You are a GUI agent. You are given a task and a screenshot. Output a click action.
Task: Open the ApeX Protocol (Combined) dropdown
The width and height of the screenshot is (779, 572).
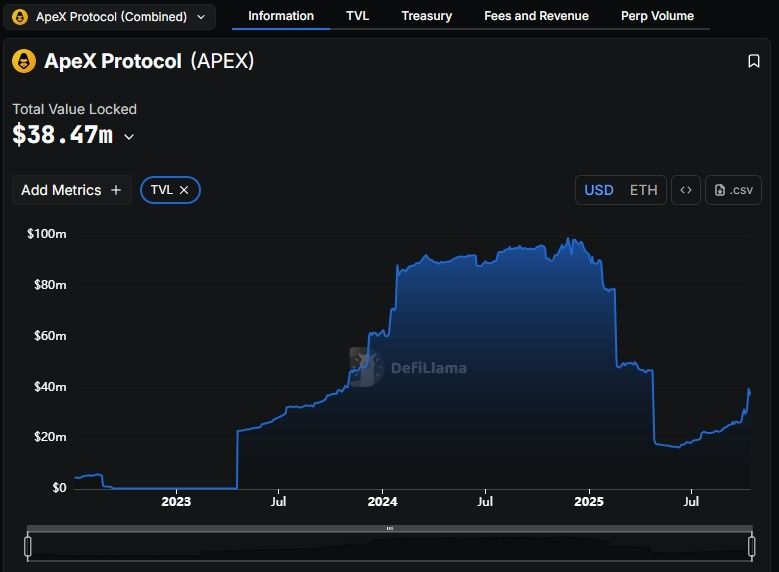110,16
